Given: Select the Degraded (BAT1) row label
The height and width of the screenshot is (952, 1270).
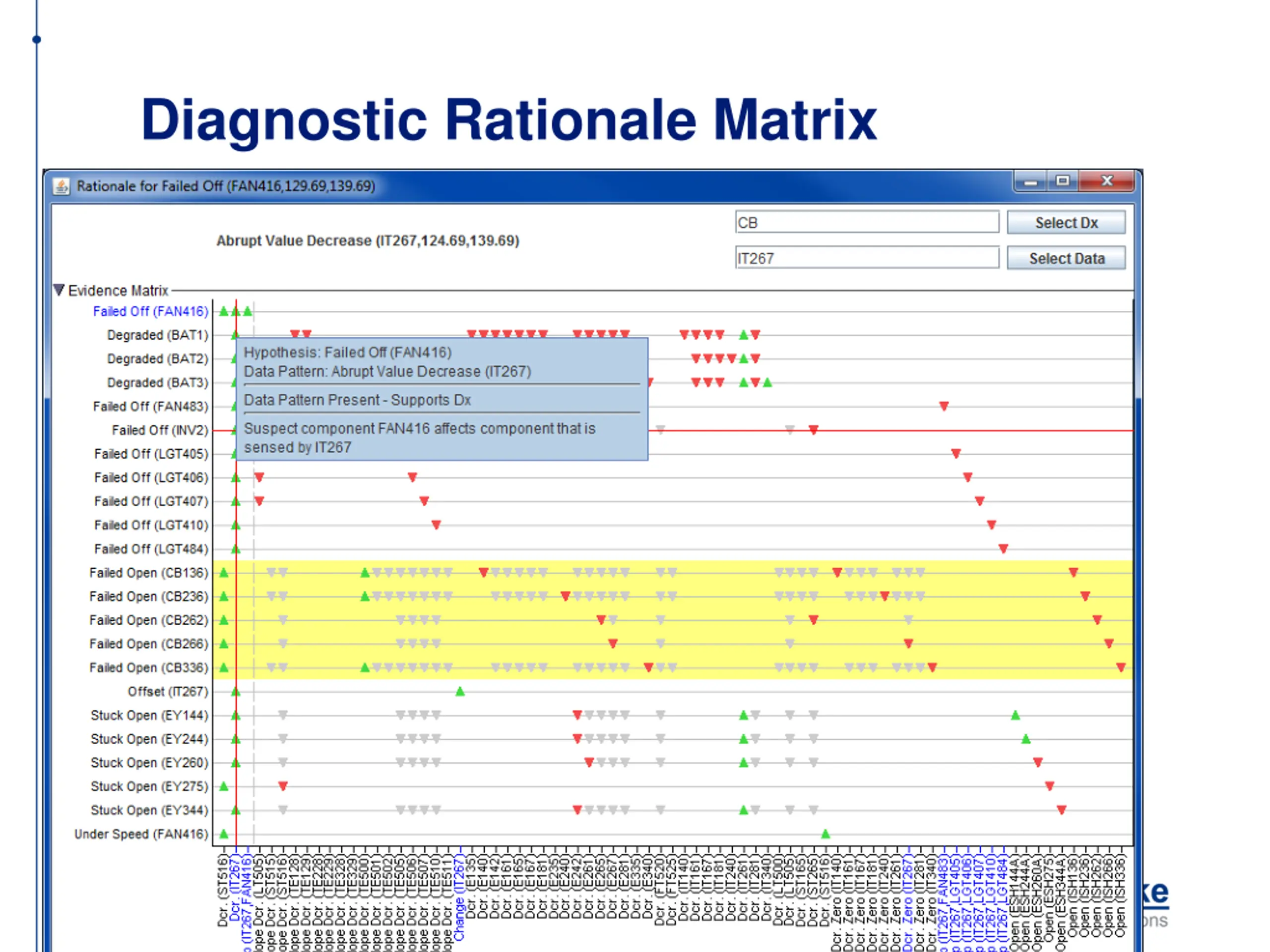Looking at the screenshot, I should tap(158, 335).
